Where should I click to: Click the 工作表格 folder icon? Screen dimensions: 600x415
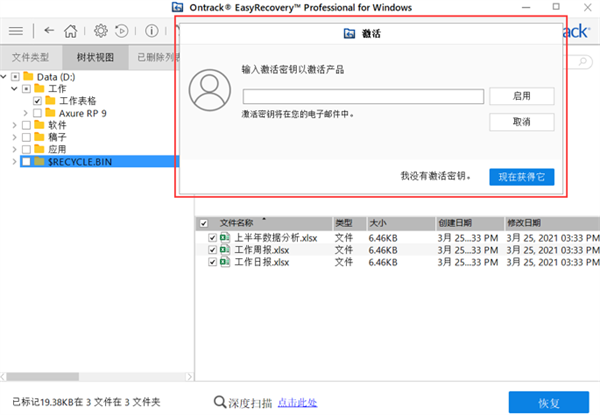(x=51, y=101)
